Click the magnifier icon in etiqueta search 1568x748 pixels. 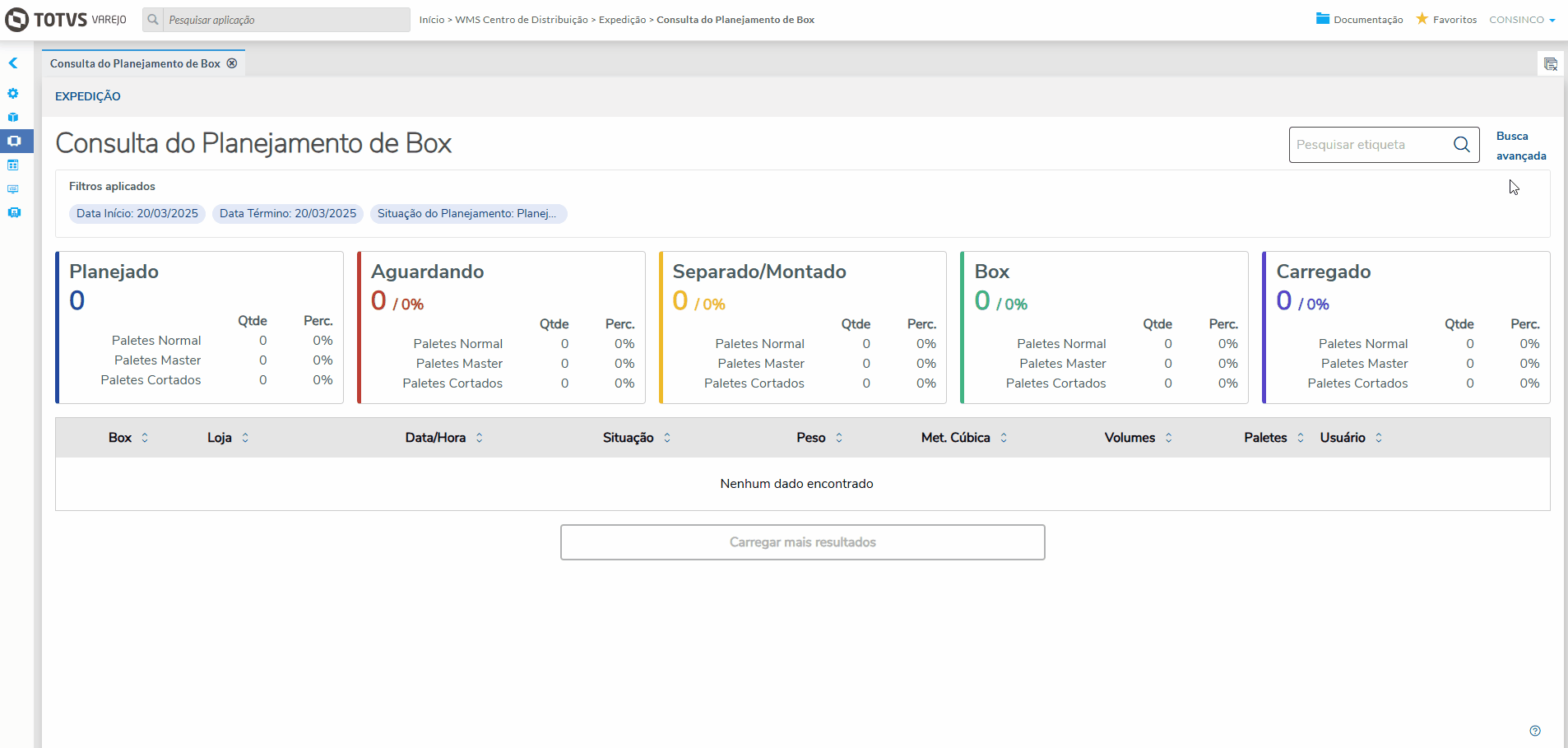click(x=1461, y=145)
